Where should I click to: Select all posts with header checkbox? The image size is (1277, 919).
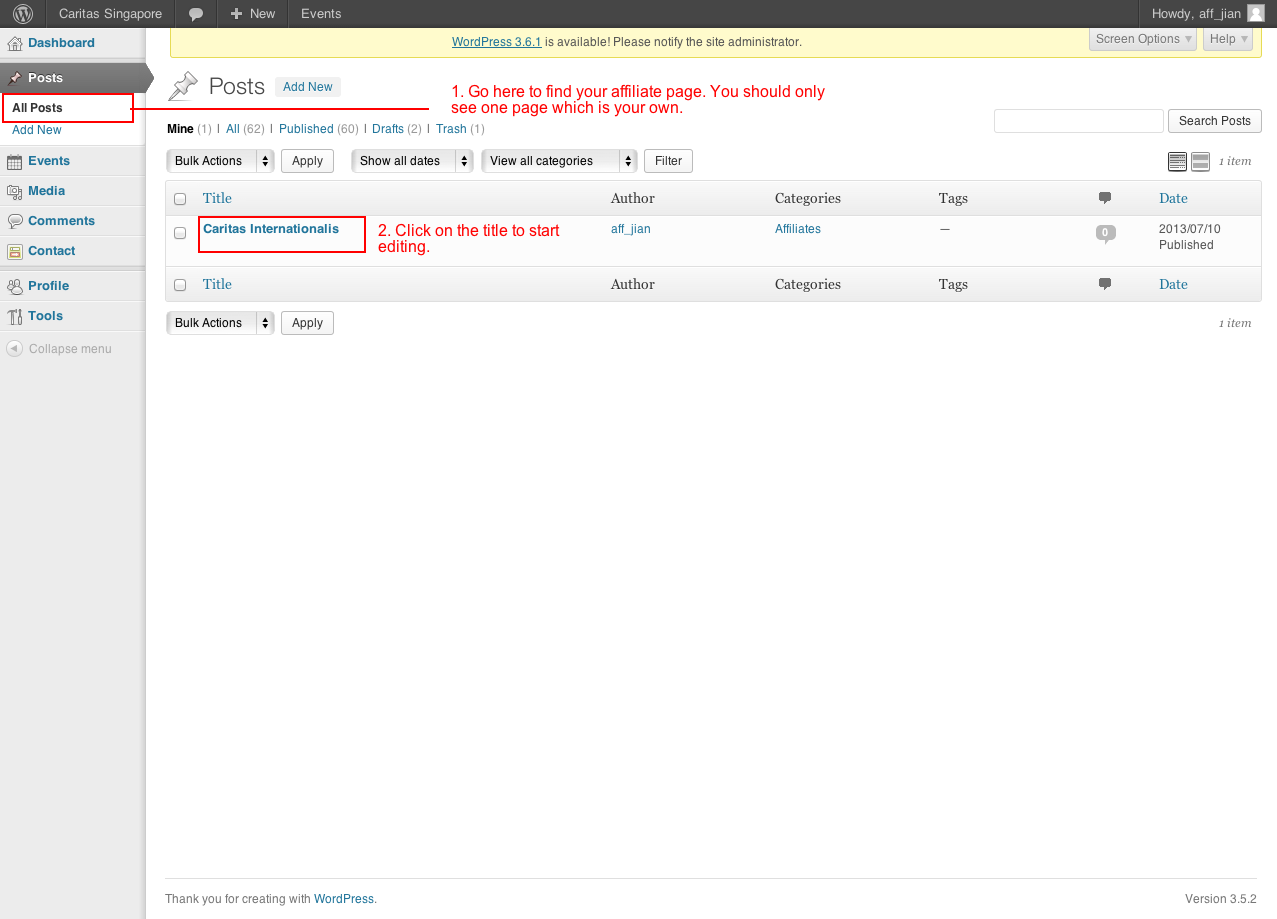[x=180, y=199]
